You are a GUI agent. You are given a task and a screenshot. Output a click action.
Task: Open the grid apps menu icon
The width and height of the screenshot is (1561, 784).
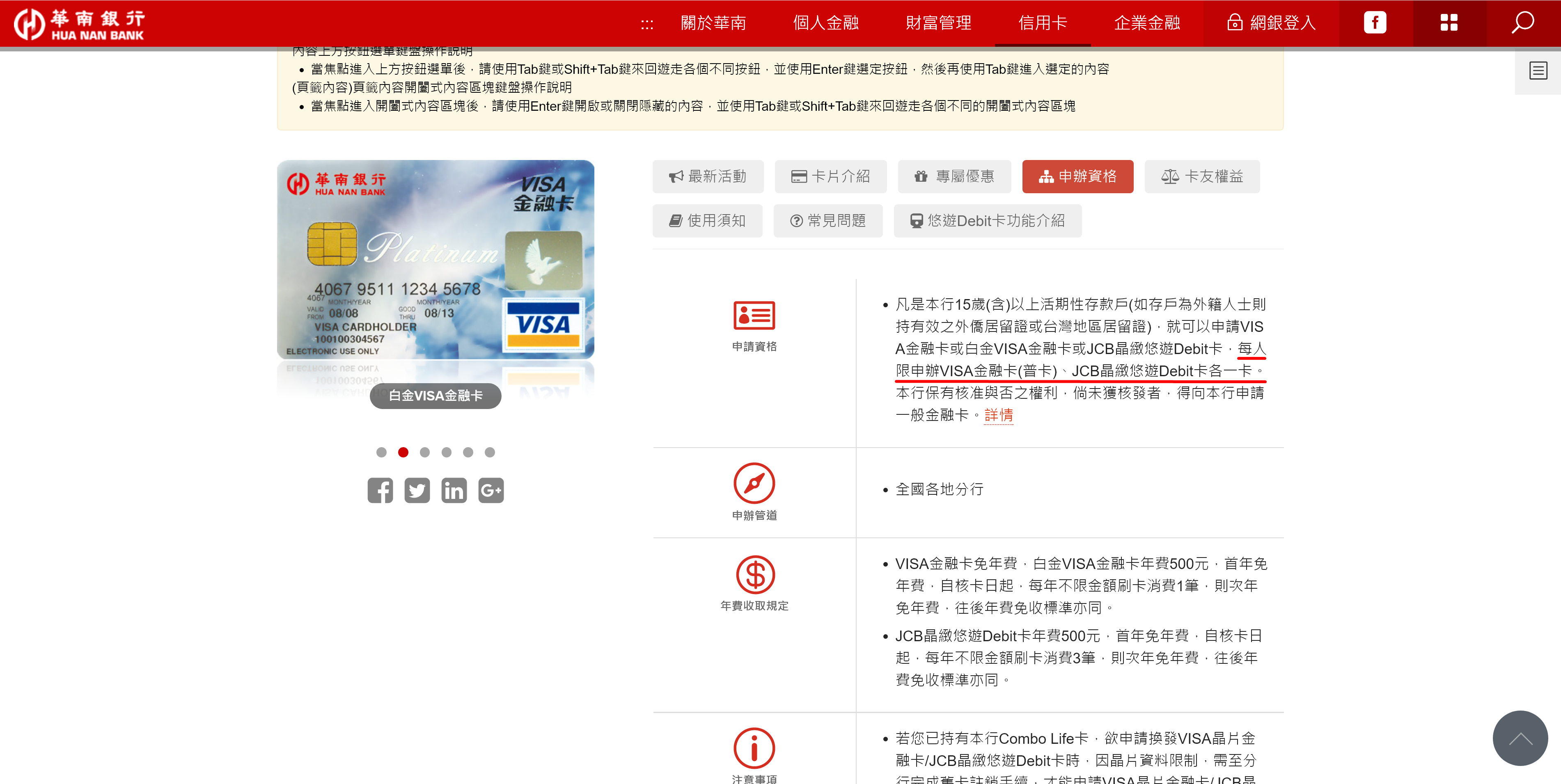click(1449, 23)
